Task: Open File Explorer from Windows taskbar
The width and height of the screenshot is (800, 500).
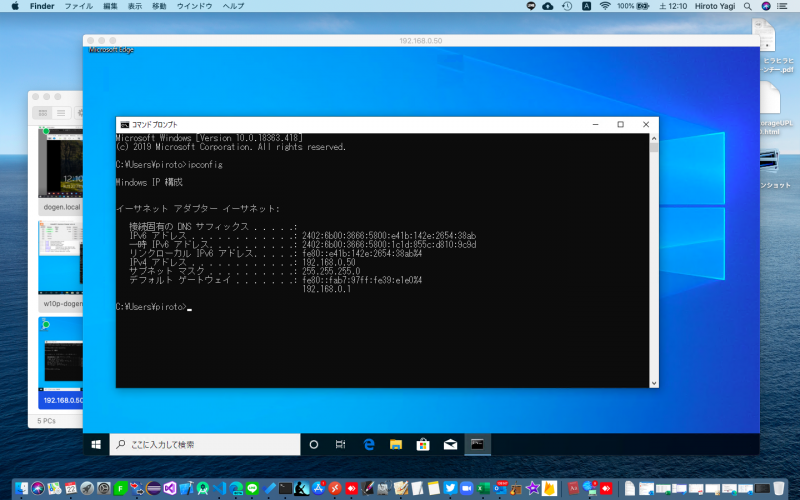Action: [x=395, y=444]
